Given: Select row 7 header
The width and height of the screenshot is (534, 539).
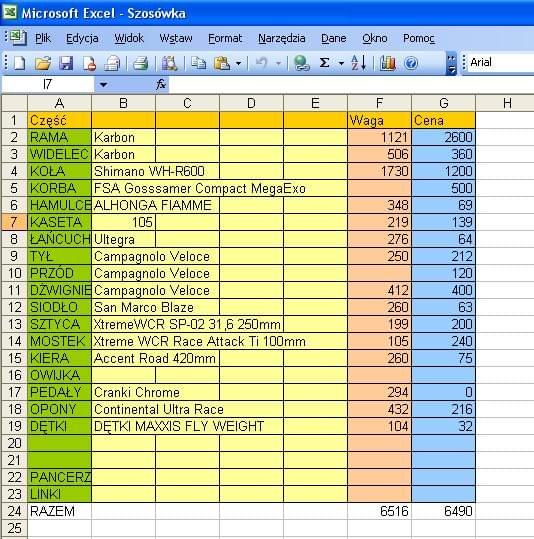Looking at the screenshot, I should (x=14, y=222).
